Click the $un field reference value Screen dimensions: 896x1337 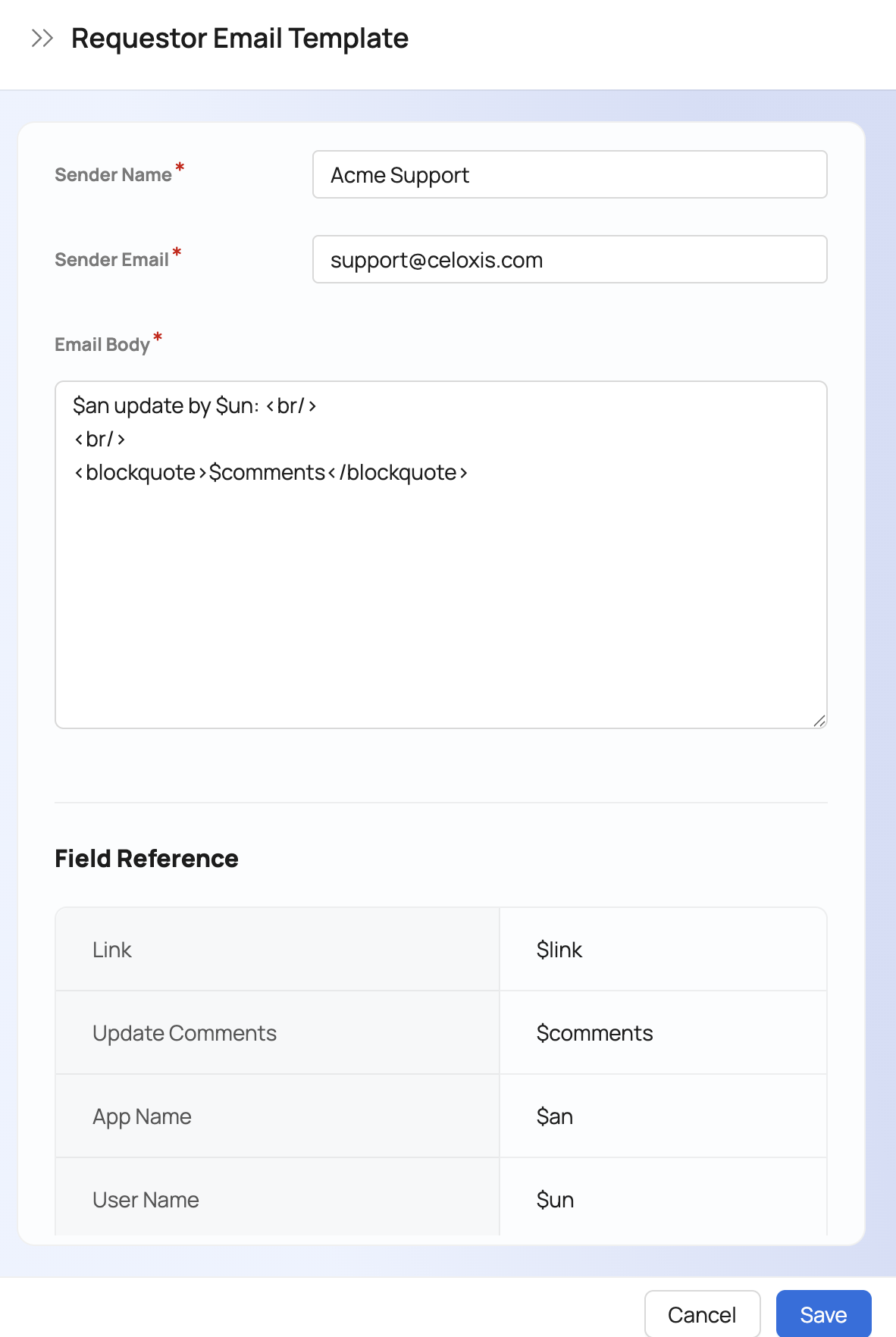[555, 1200]
